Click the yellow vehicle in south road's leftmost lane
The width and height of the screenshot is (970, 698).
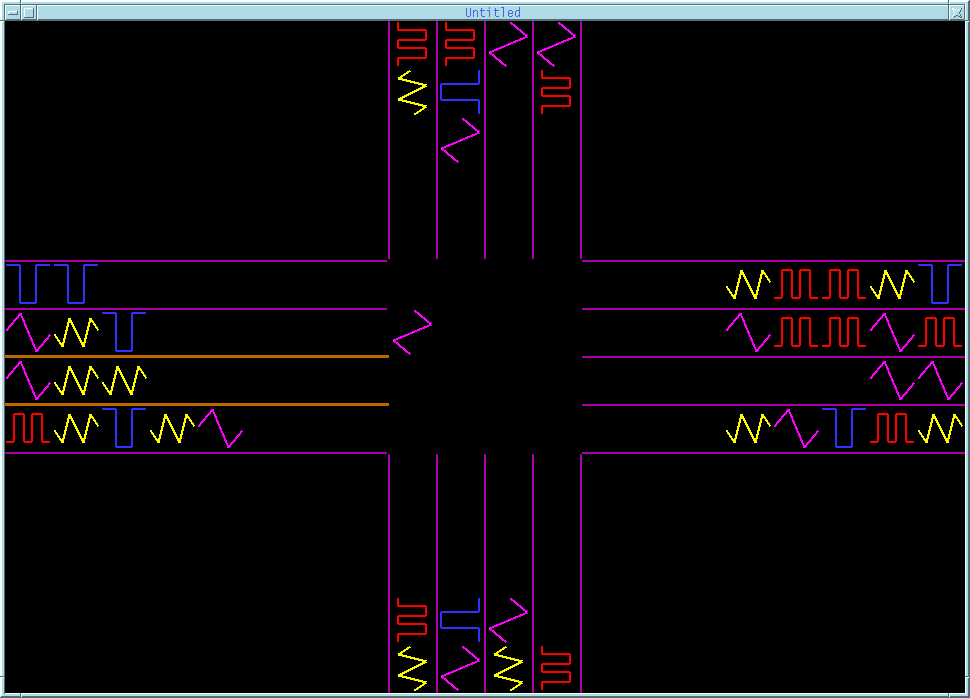click(x=412, y=668)
